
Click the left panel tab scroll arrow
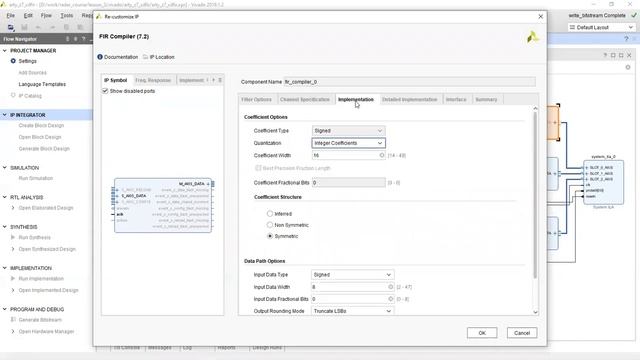[213, 80]
